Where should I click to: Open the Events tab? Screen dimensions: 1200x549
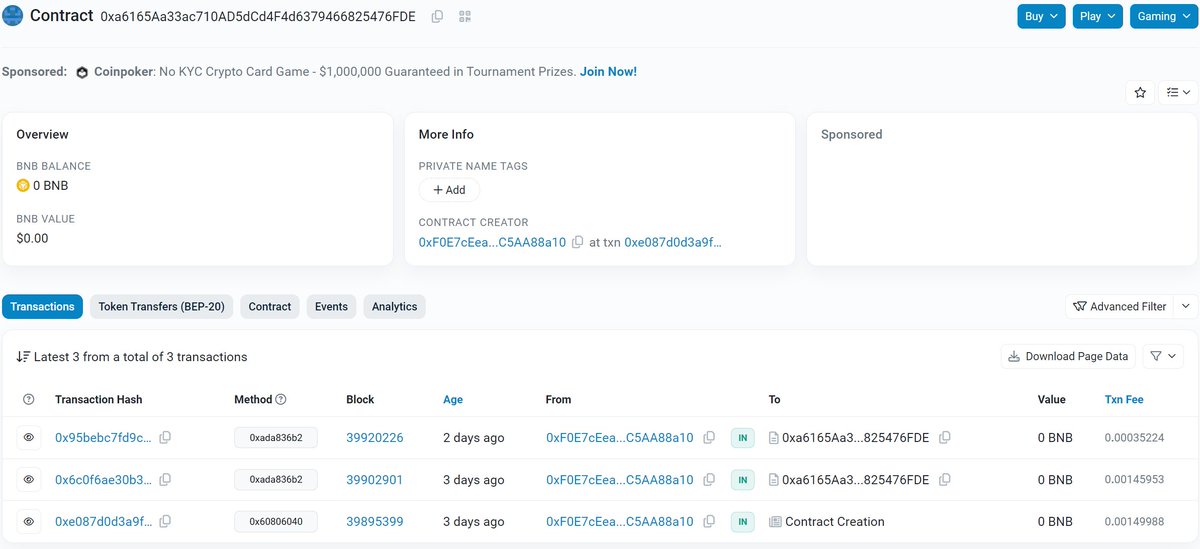point(331,306)
